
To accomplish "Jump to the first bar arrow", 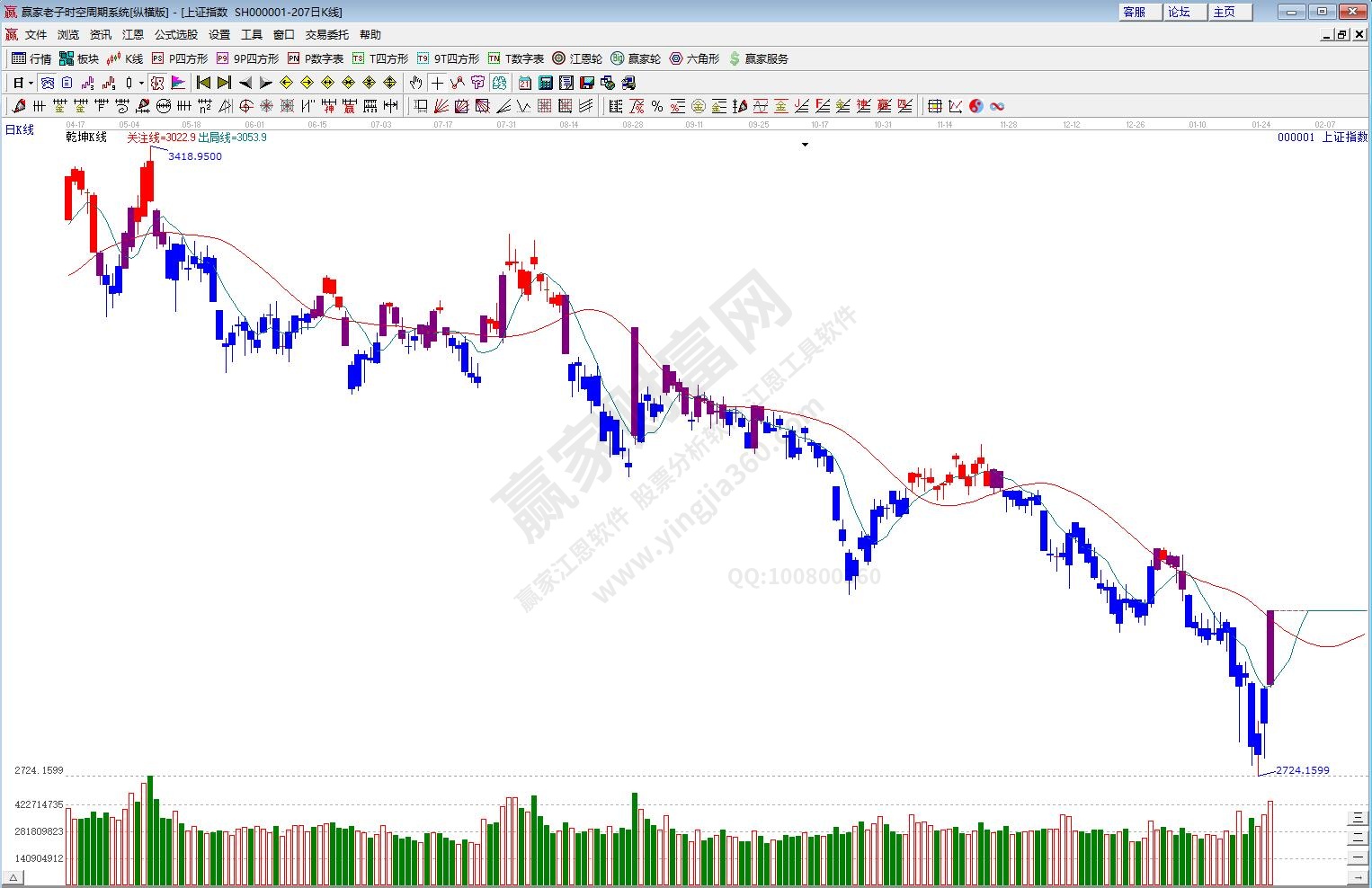I will pos(204,83).
